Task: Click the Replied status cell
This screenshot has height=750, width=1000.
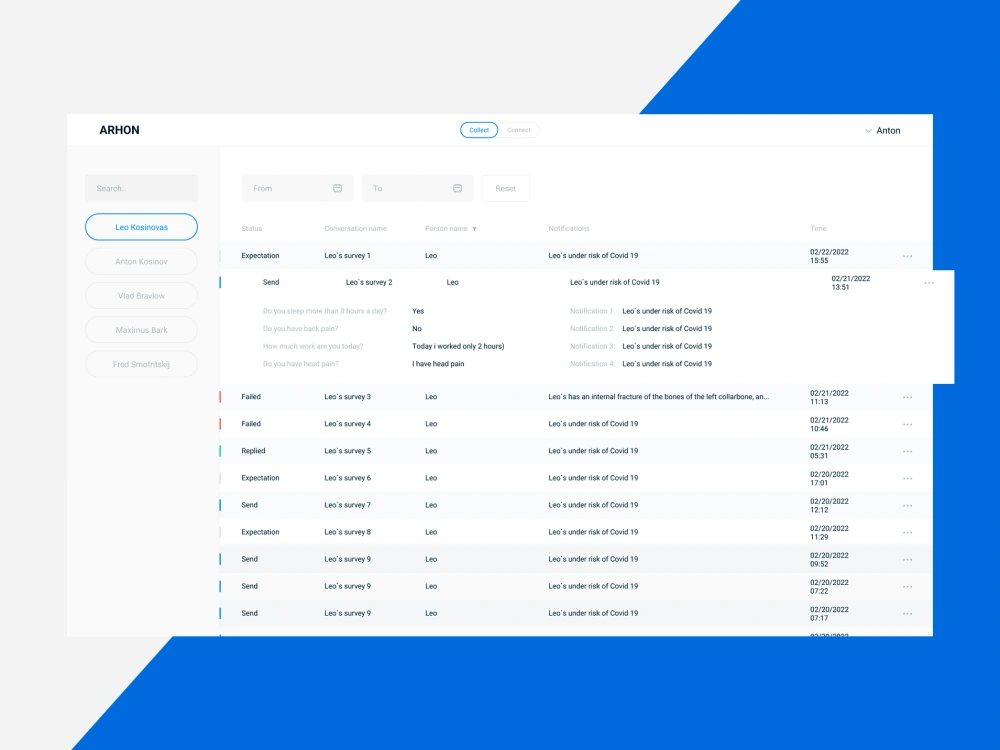Action: point(253,451)
